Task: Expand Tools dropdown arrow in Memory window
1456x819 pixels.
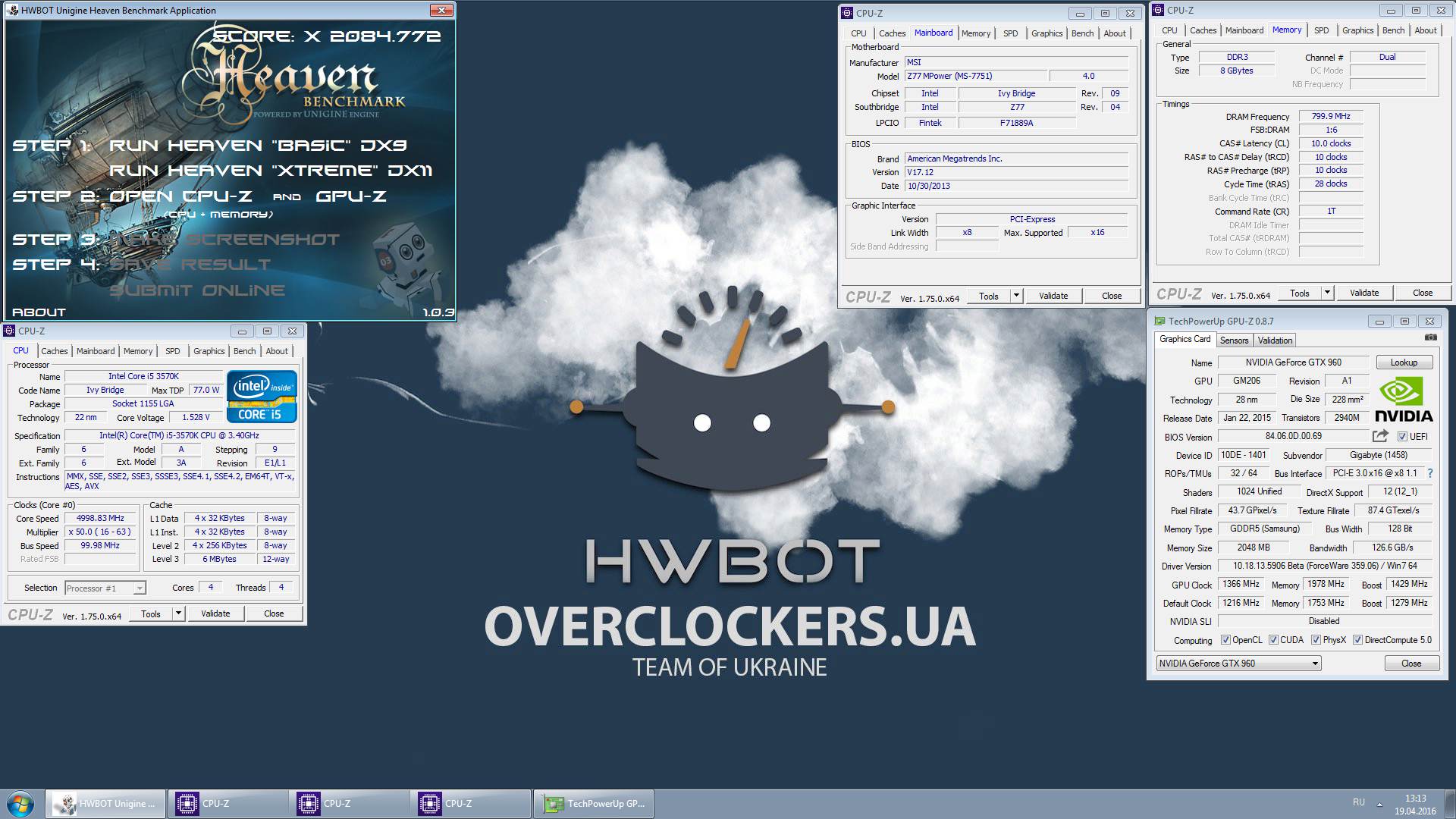Action: (1327, 293)
